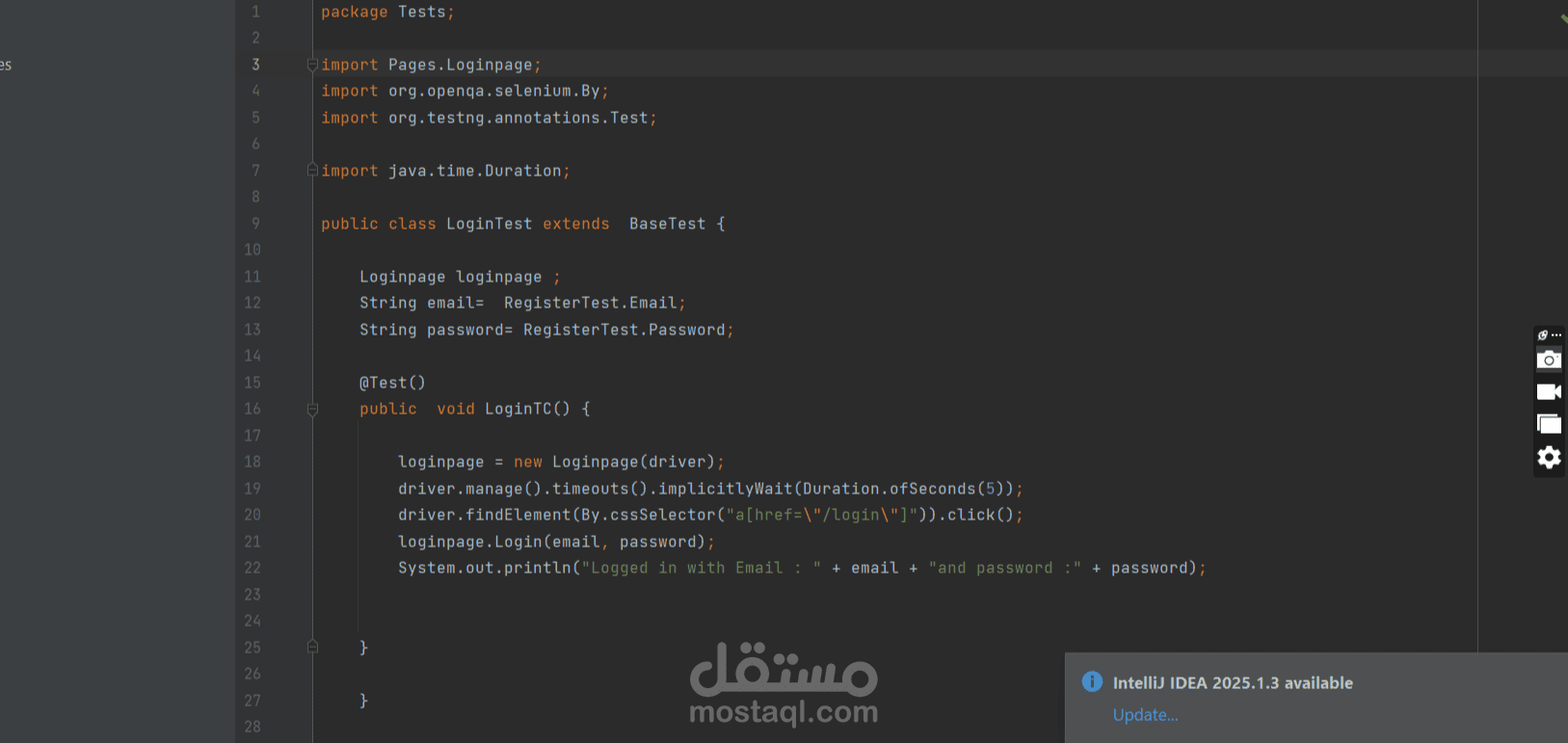Click the "LoginTC()" method name
The height and width of the screenshot is (743, 1568).
[527, 409]
